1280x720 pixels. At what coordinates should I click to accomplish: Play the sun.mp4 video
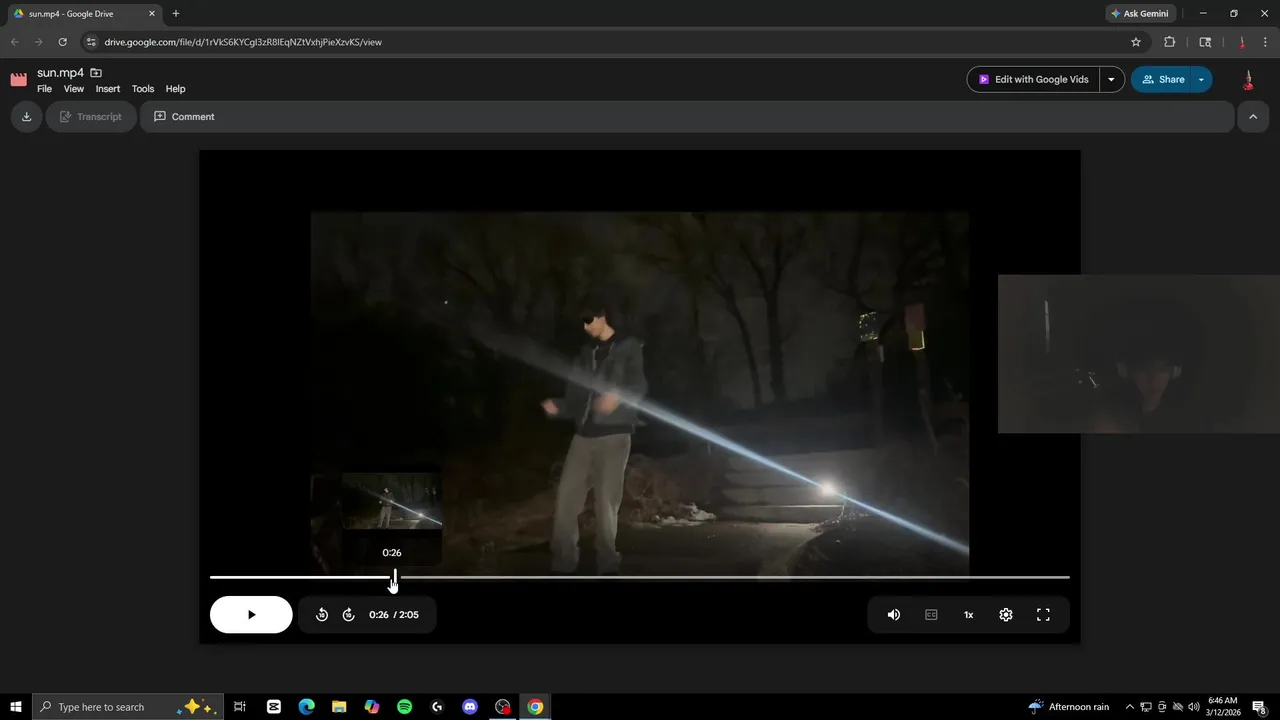(x=251, y=615)
